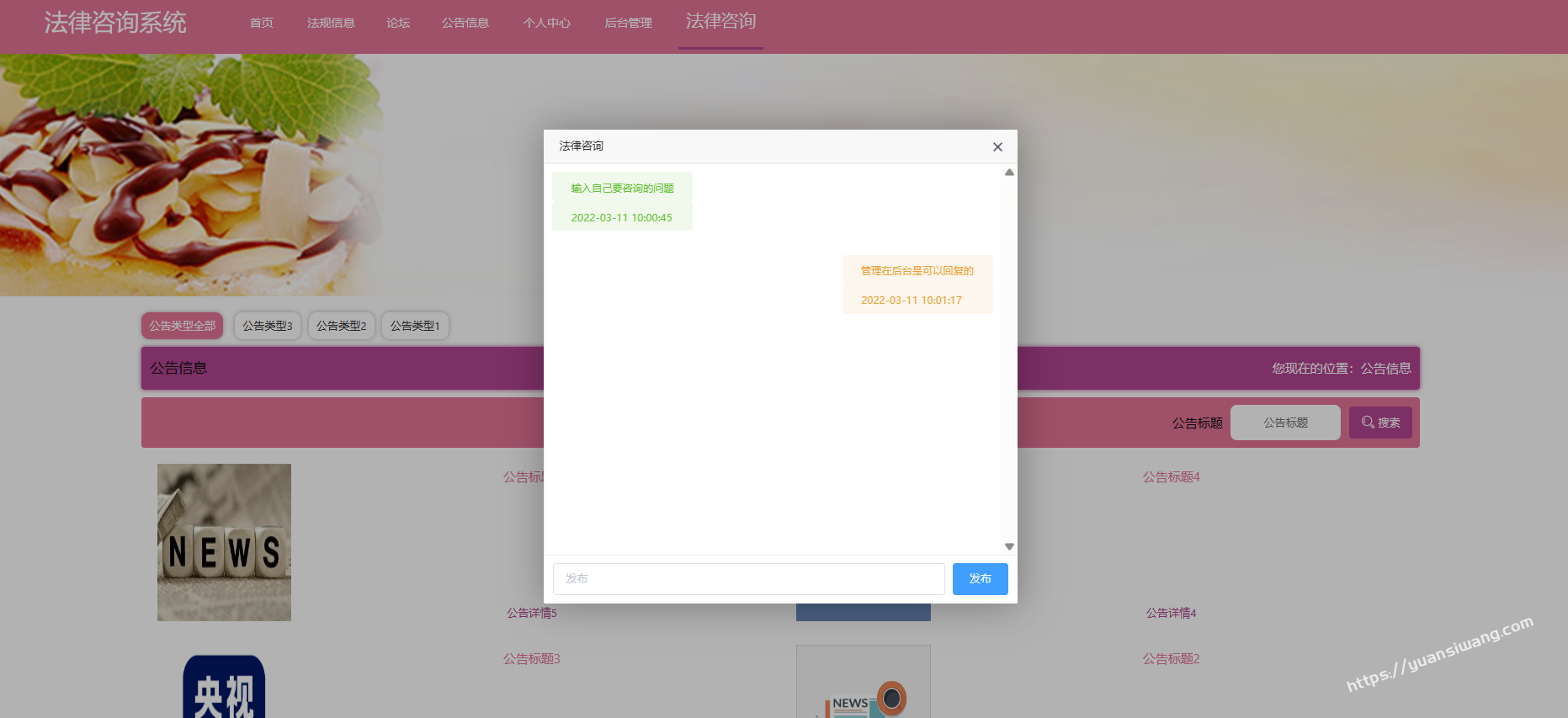Click the 法律咨询 dialog title
Viewport: 1568px width, 718px height.
pyautogui.click(x=582, y=146)
